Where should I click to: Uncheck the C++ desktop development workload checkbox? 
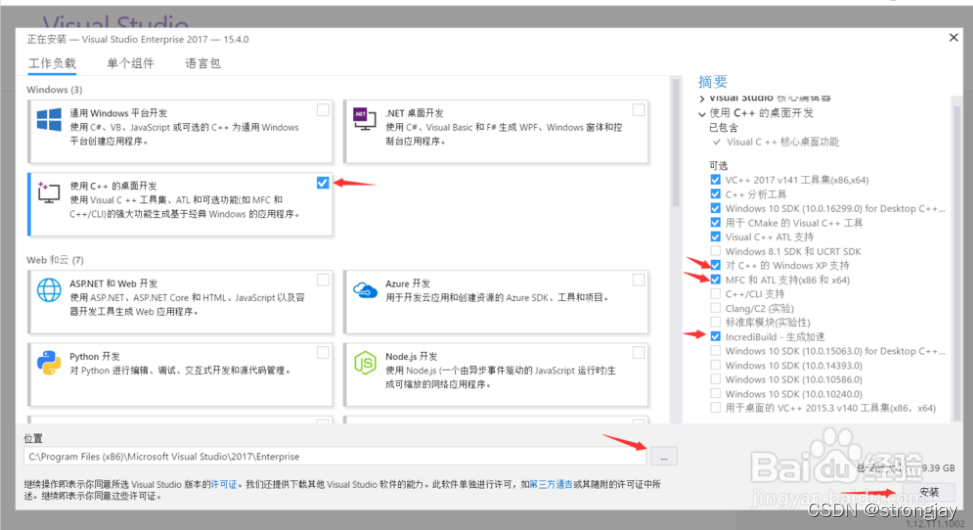coord(323,182)
